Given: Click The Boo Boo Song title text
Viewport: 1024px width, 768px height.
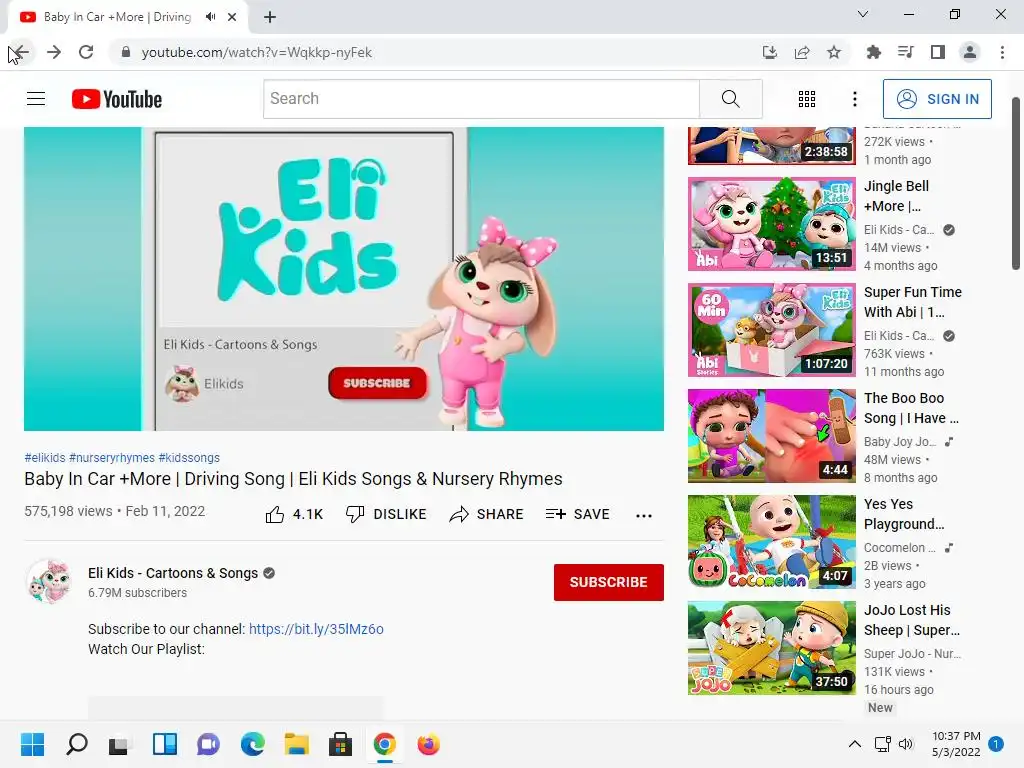Looking at the screenshot, I should 911,408.
